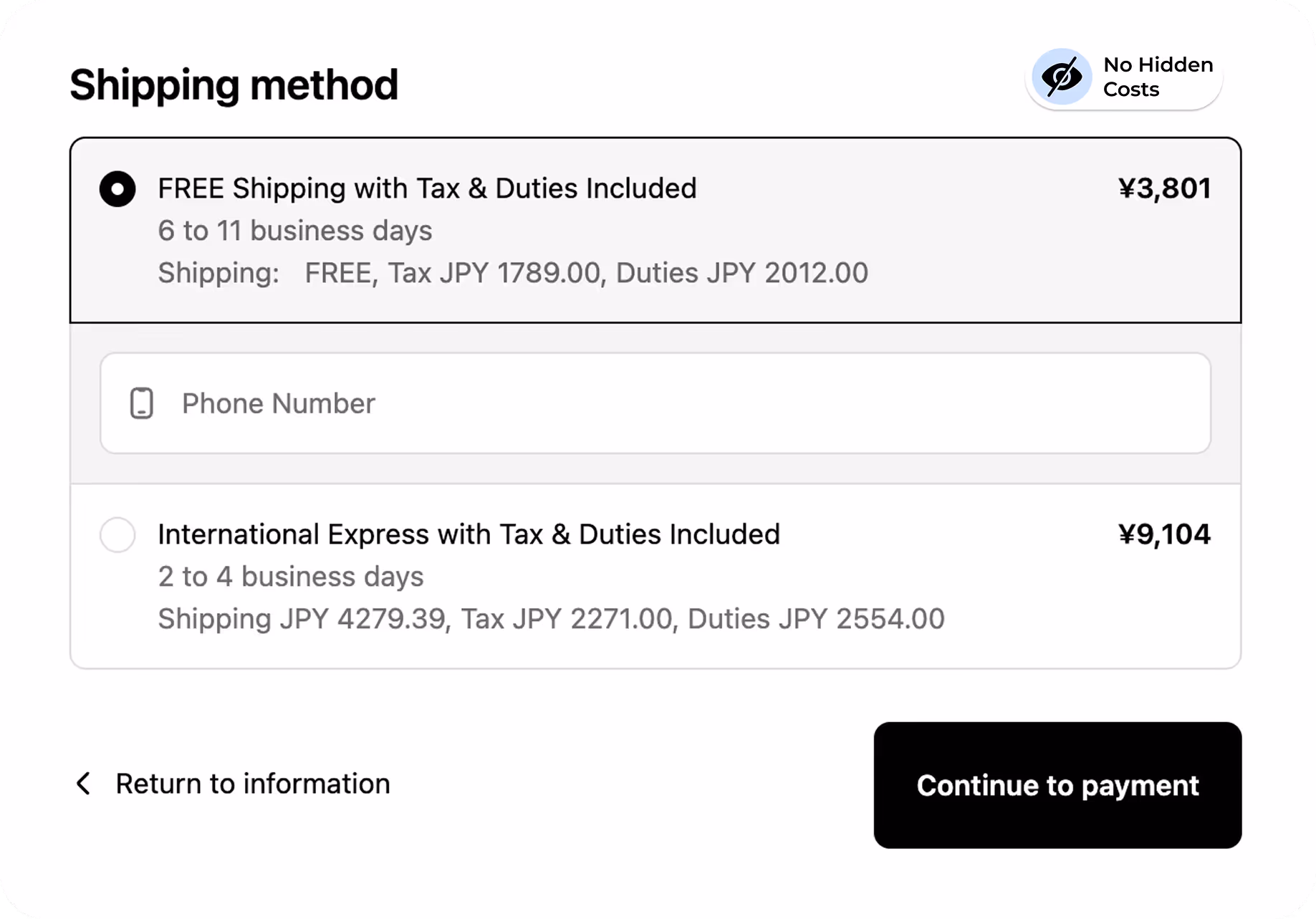This screenshot has height=919, width=1316.
Task: Click Continue to payment button
Action: click(x=1057, y=785)
